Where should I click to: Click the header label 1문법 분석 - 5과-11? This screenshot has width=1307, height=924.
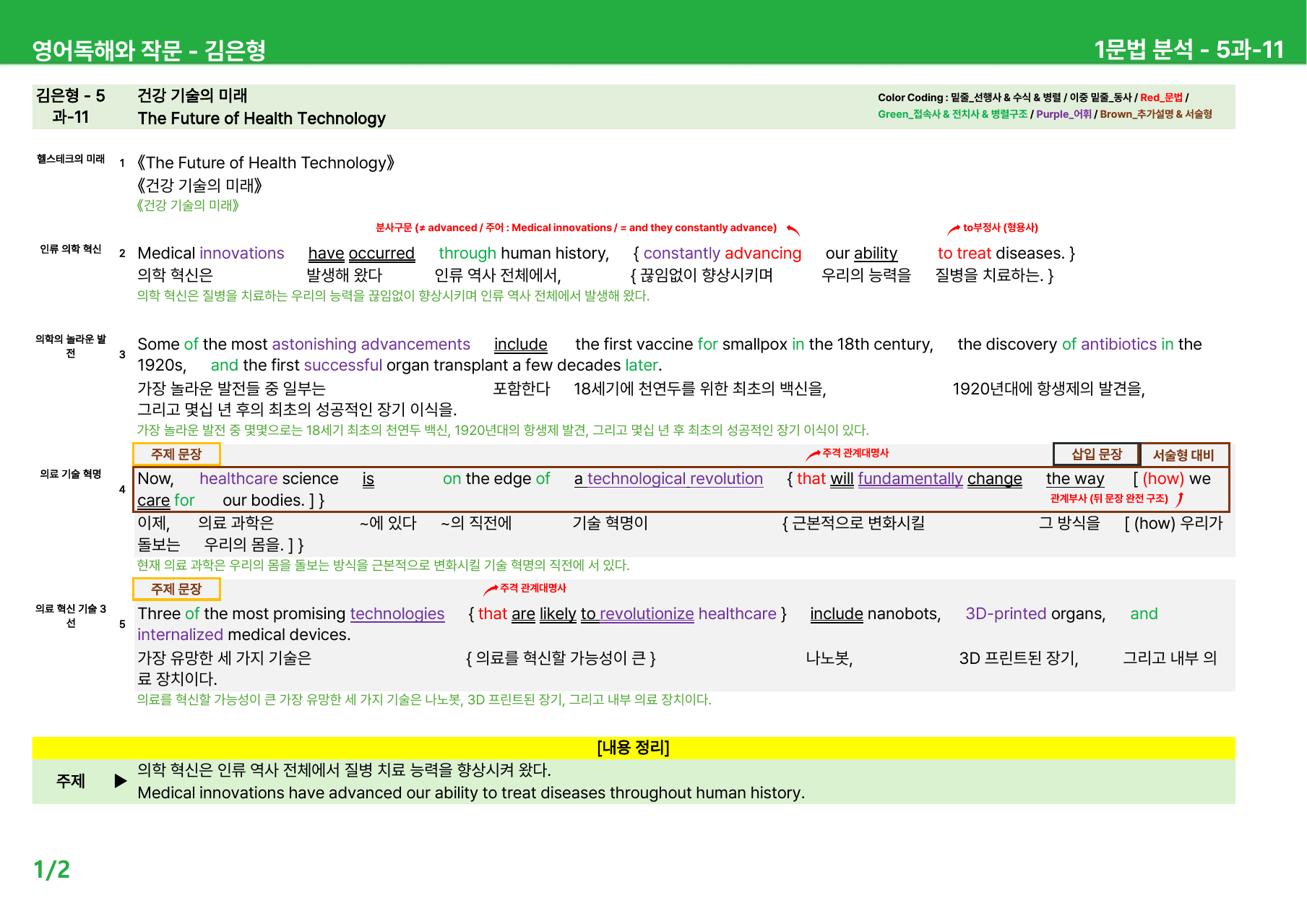1189,49
